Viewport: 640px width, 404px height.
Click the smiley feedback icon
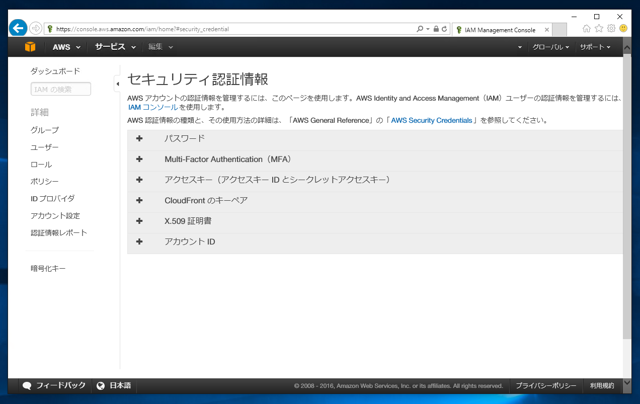[623, 28]
